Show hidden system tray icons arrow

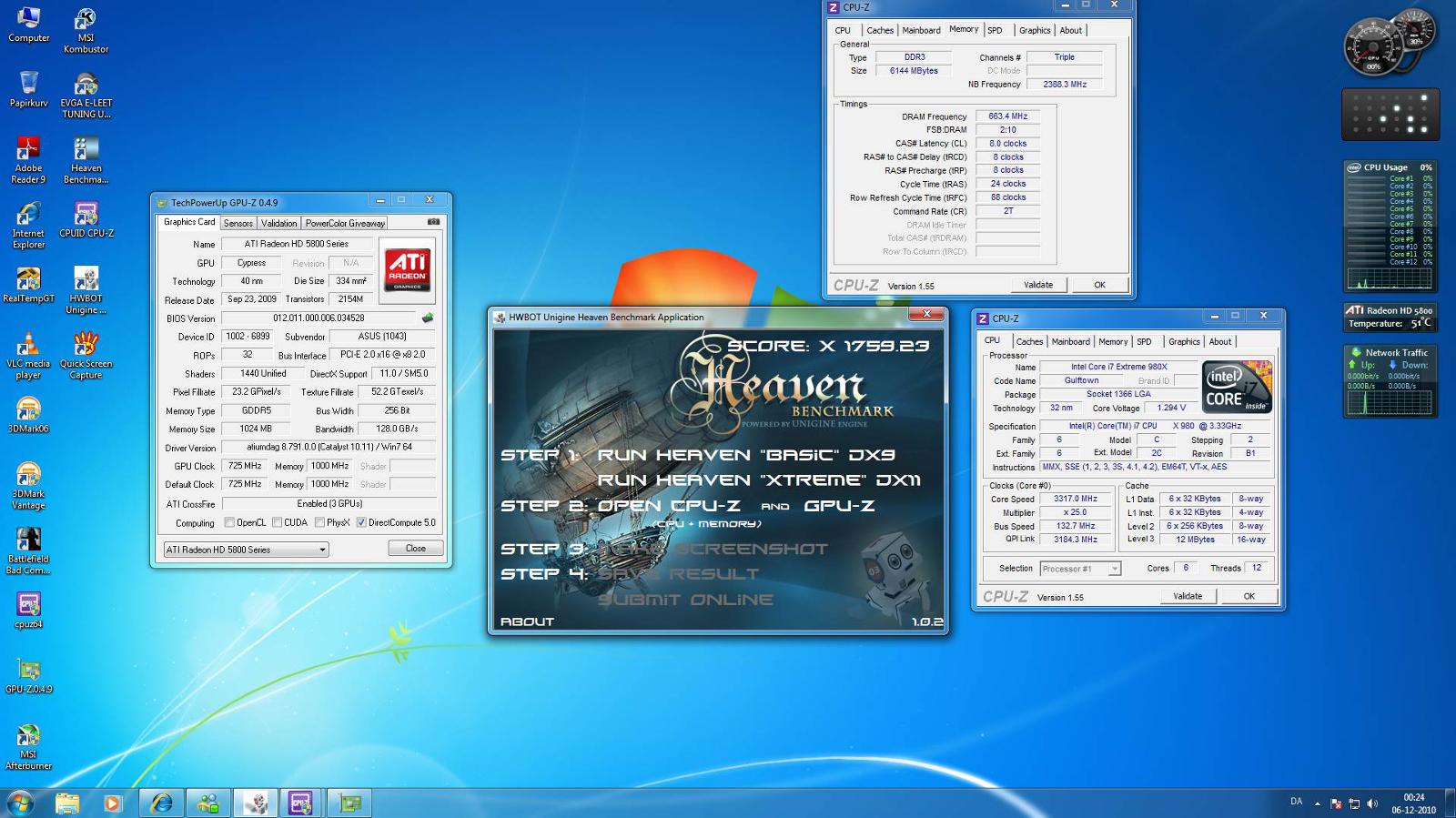pos(1317,803)
